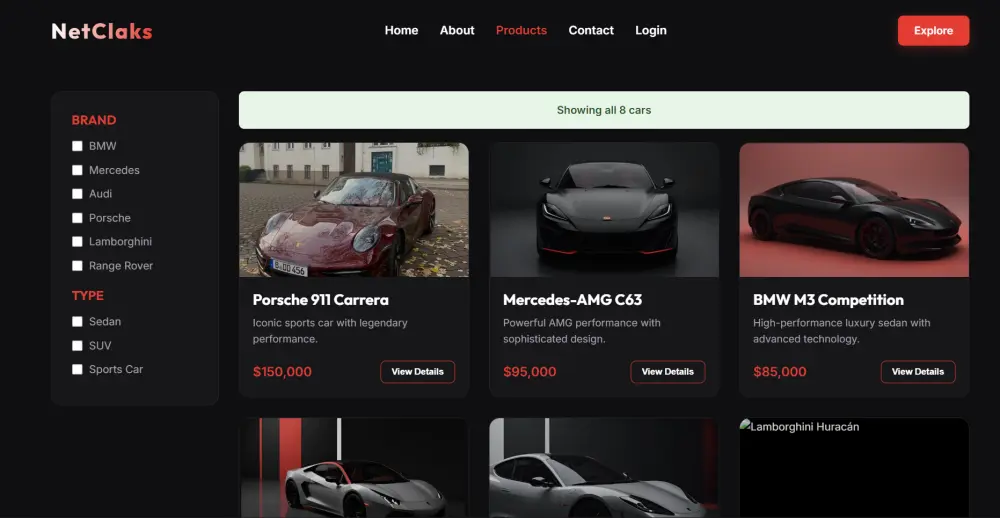This screenshot has width=1000, height=518.
Task: Click the BRAND filter heading
Action: click(x=94, y=120)
